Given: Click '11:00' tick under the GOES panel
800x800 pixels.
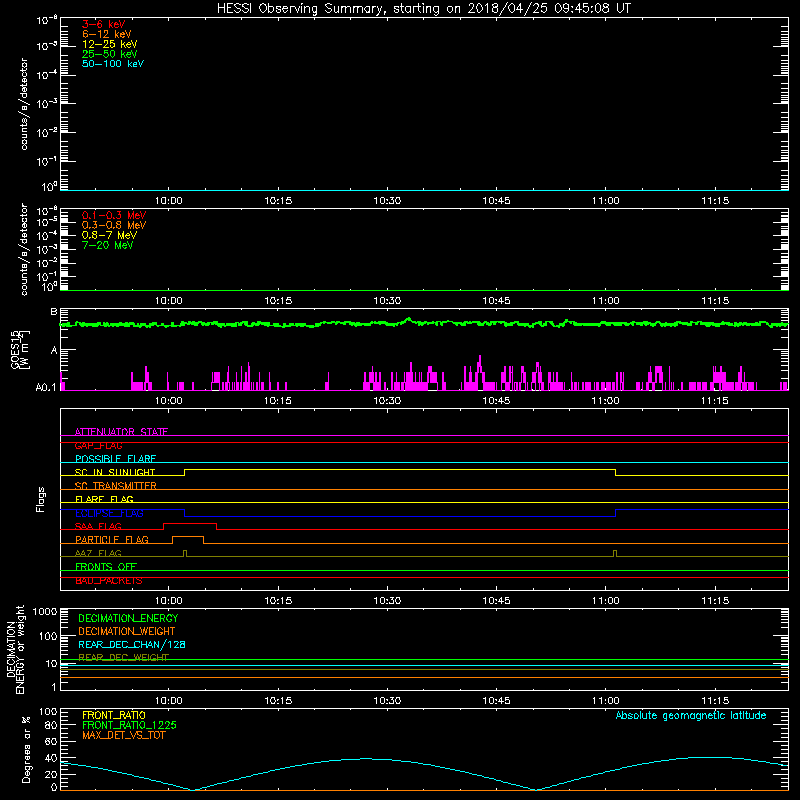Looking at the screenshot, I should [606, 401].
